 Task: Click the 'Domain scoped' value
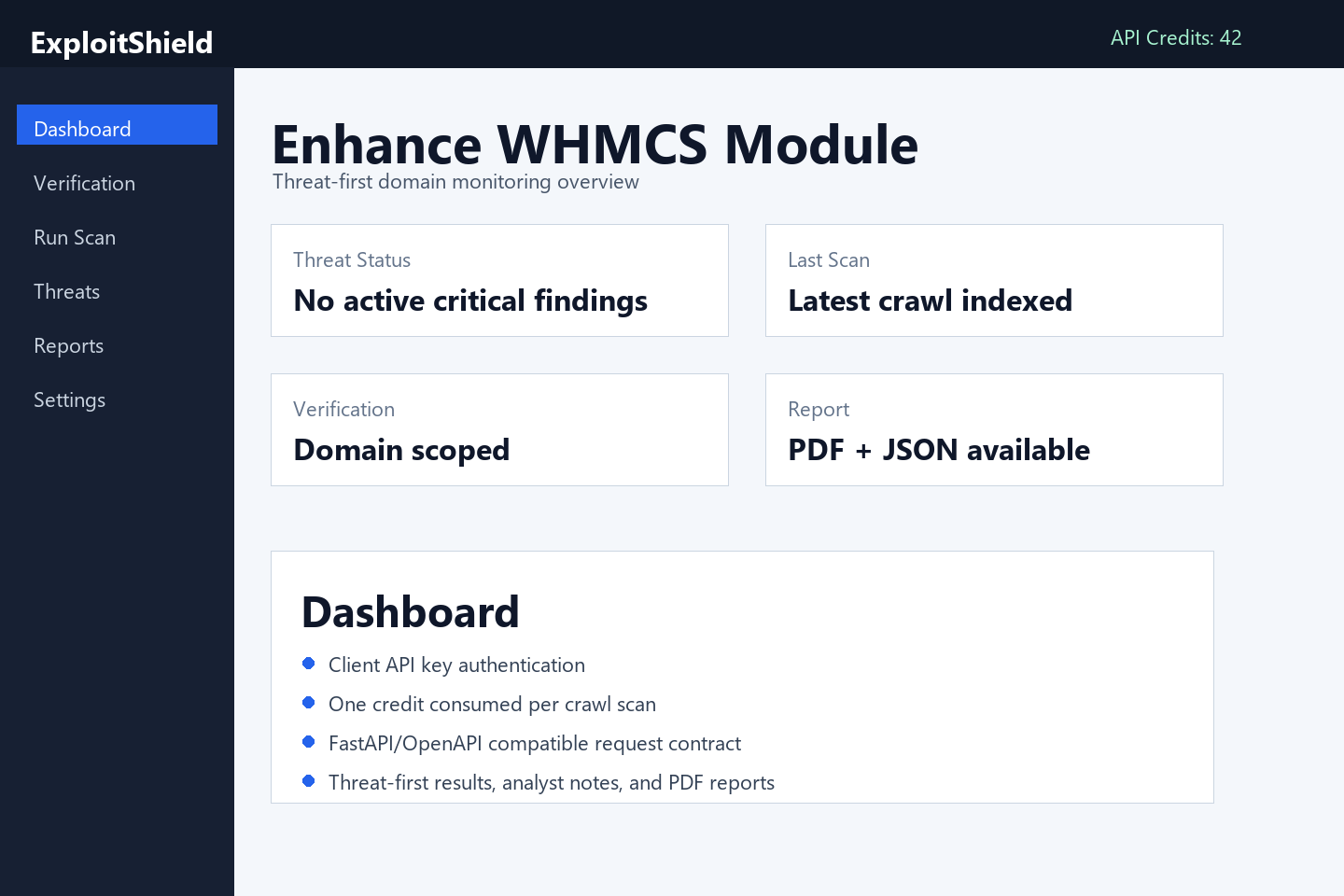click(x=401, y=450)
